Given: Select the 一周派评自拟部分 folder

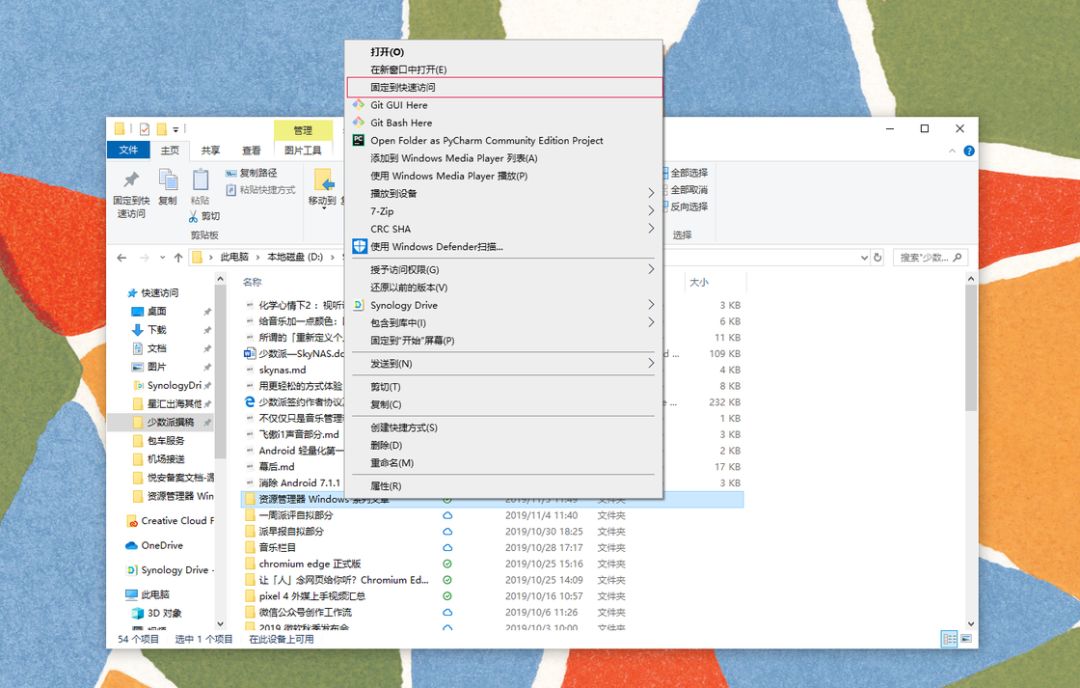Looking at the screenshot, I should click(x=296, y=515).
